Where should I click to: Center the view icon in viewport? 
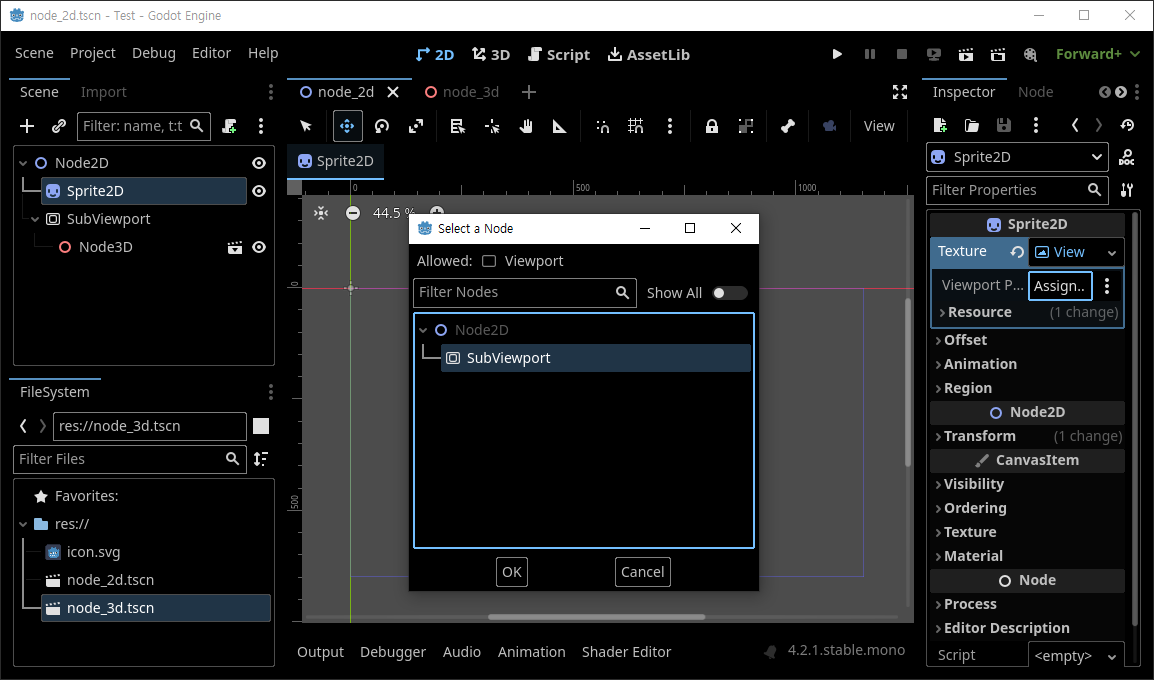[321, 213]
